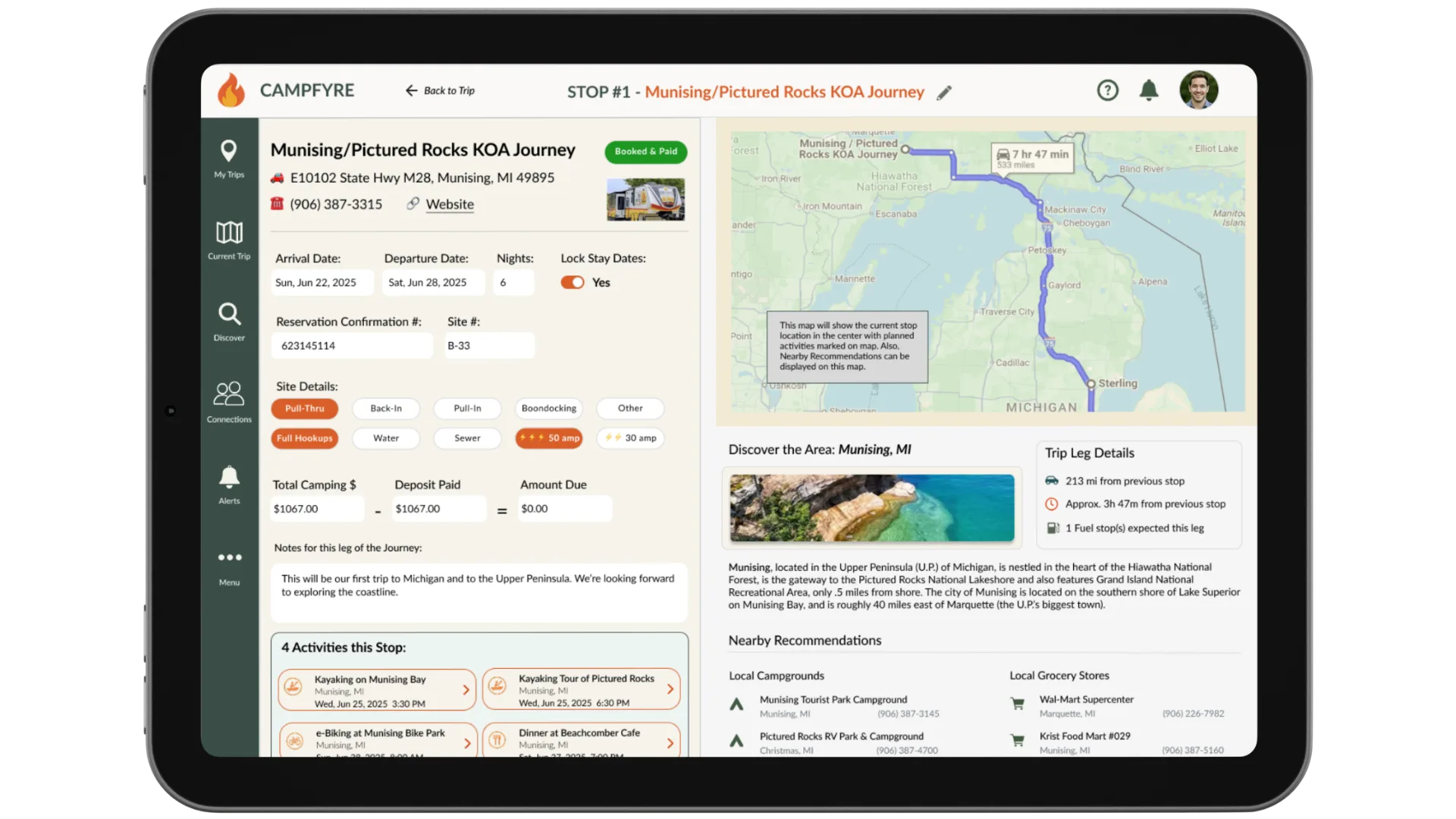Go Back to Trip
Screen dimensions: 1456x819
[x=440, y=91]
